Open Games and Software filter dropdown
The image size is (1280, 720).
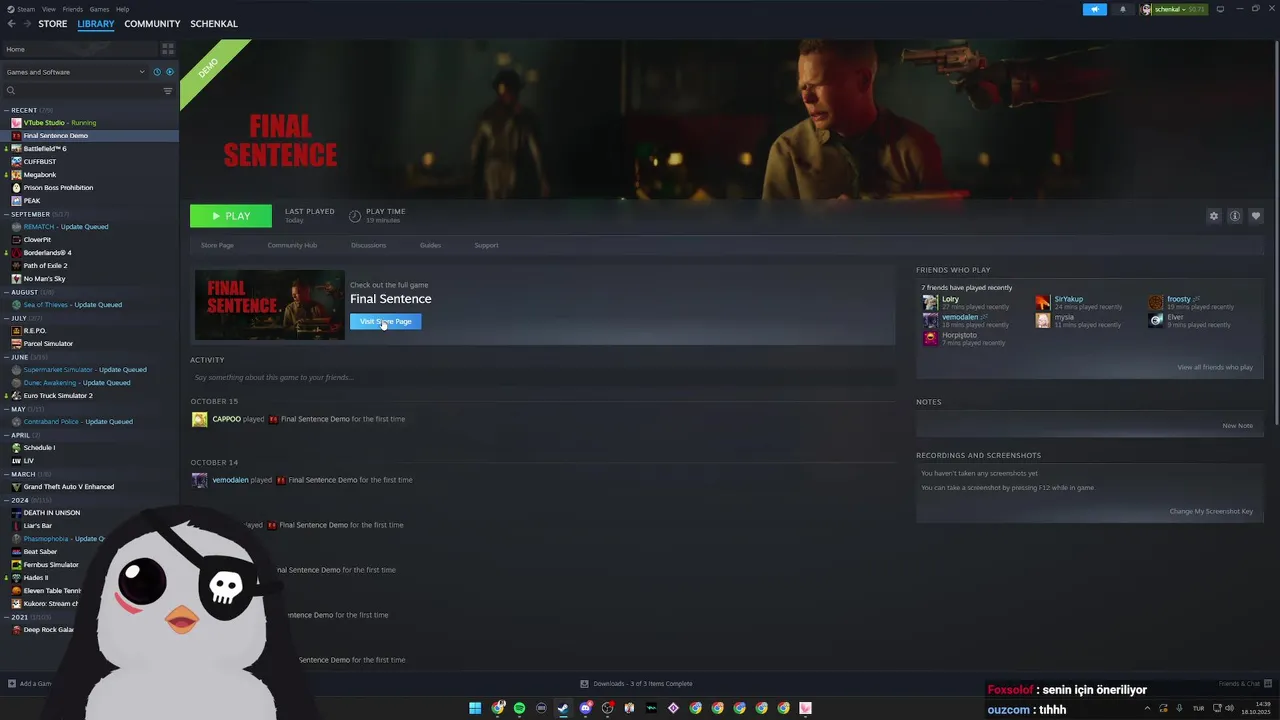click(75, 72)
